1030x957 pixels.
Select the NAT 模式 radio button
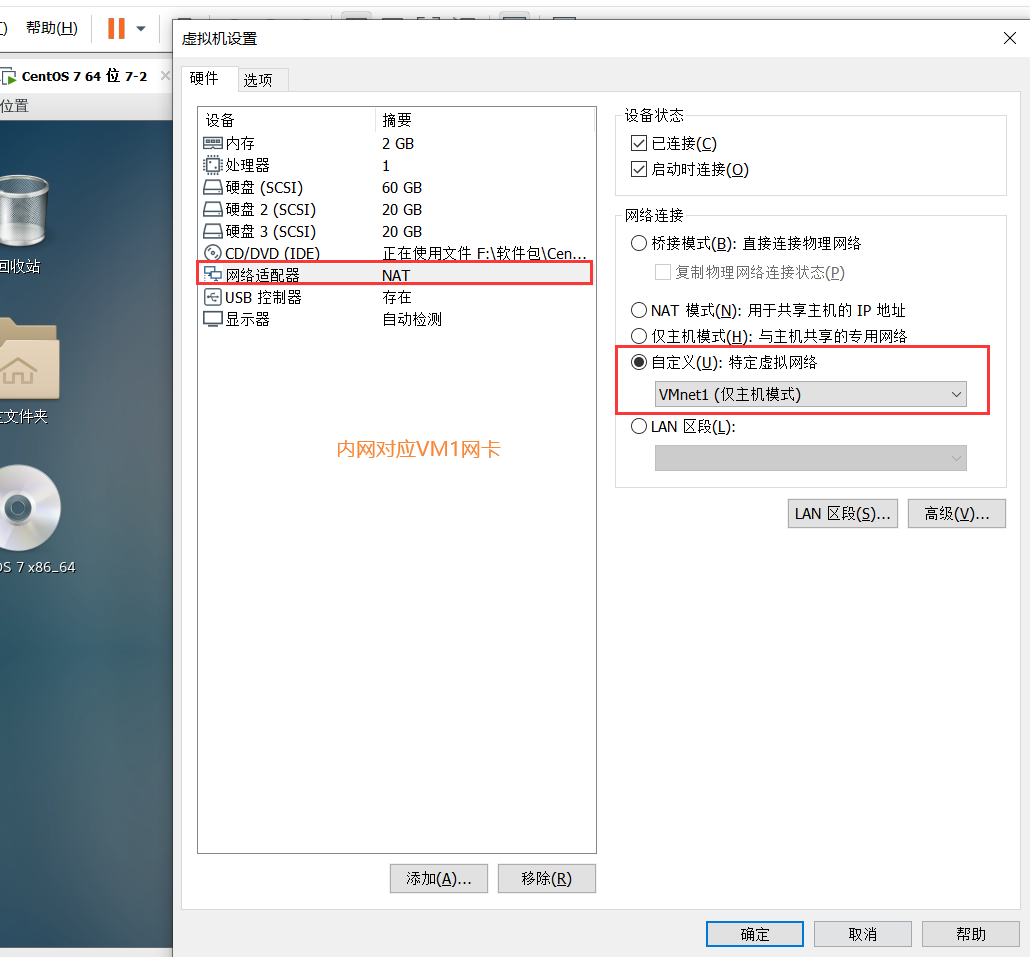coord(639,310)
